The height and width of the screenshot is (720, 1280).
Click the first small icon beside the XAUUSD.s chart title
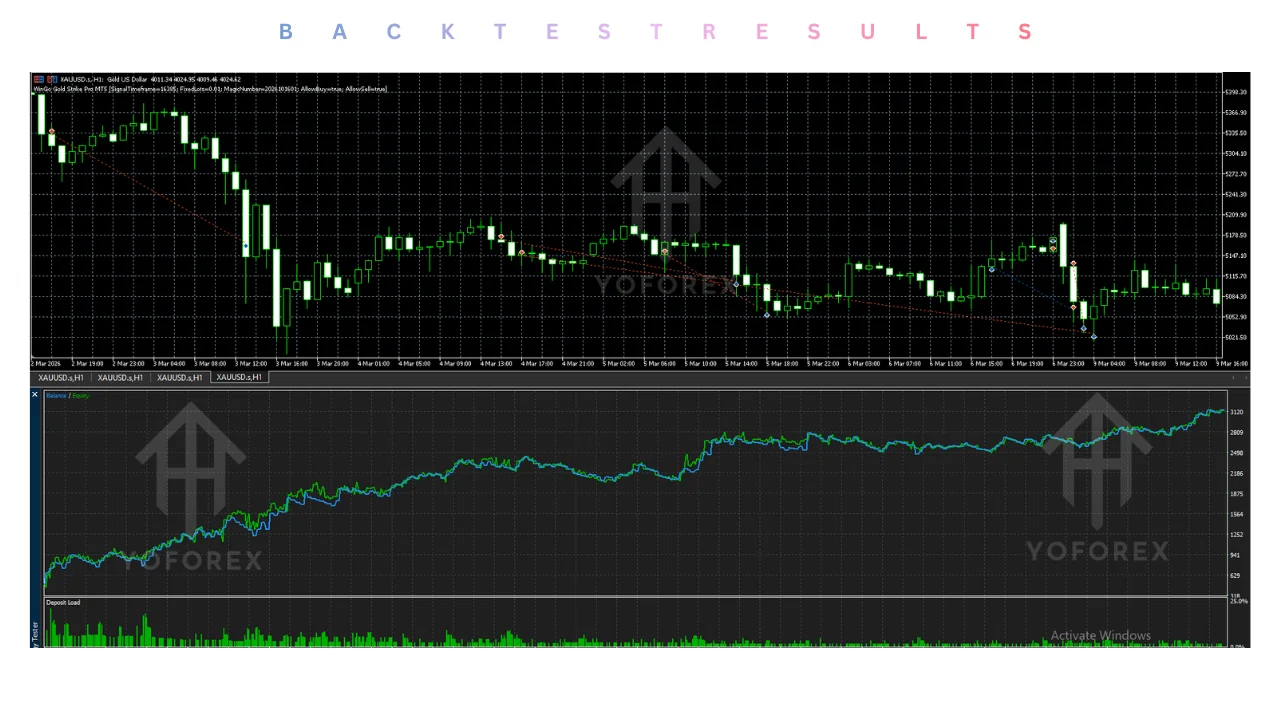tap(38, 79)
